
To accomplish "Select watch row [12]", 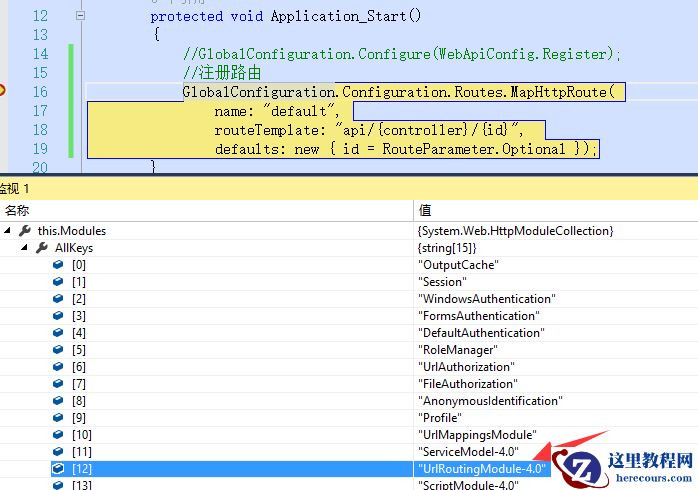I will click(349, 469).
